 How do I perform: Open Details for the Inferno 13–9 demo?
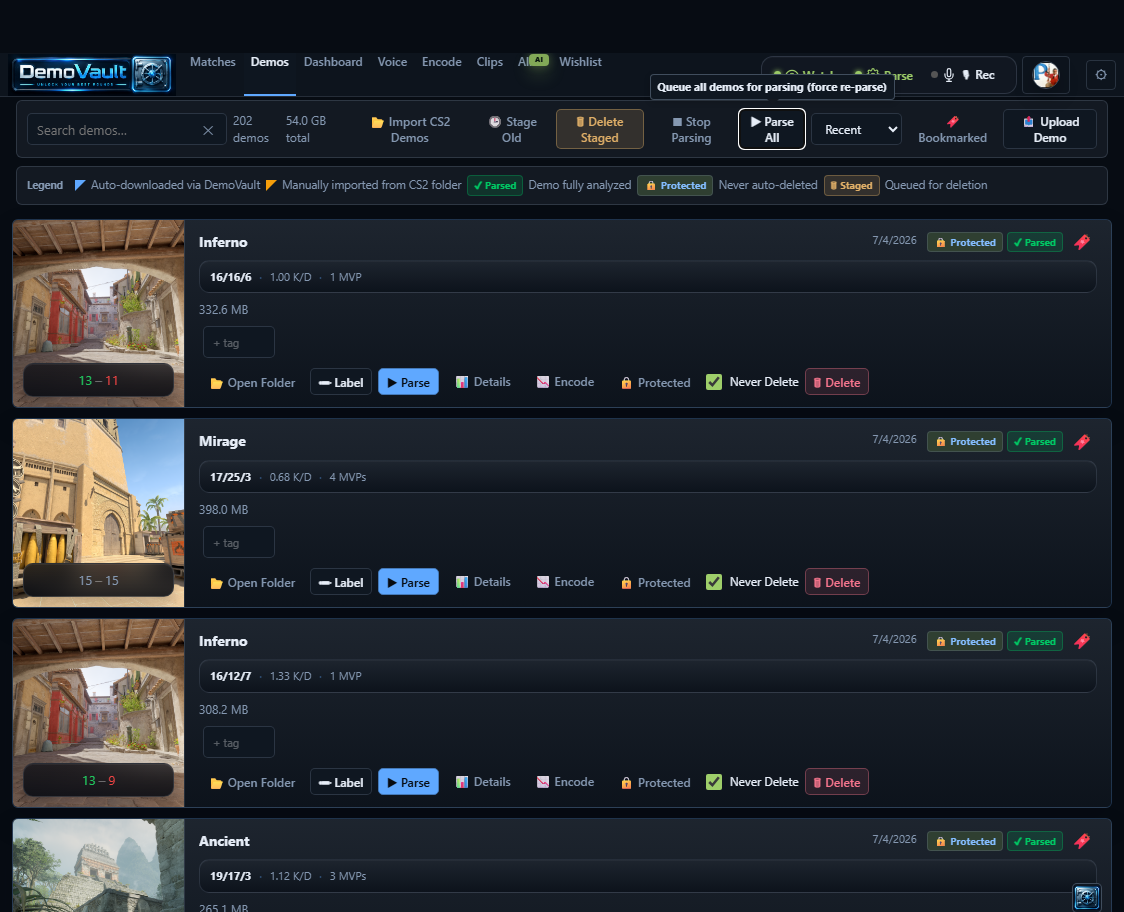coord(483,782)
